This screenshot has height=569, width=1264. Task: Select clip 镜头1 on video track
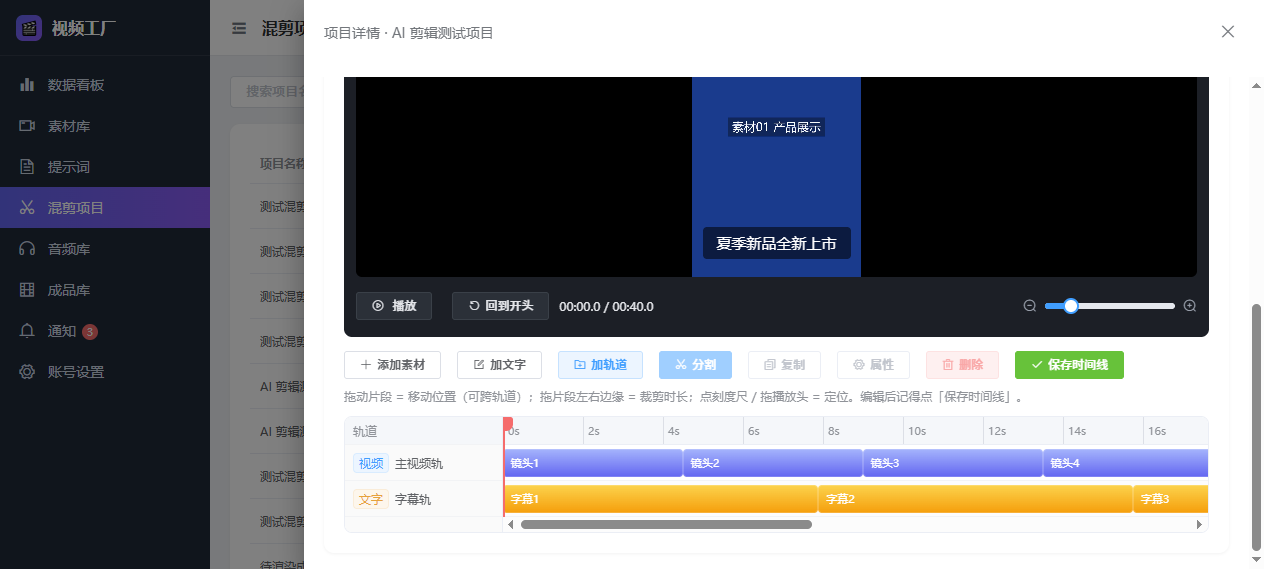pos(593,463)
